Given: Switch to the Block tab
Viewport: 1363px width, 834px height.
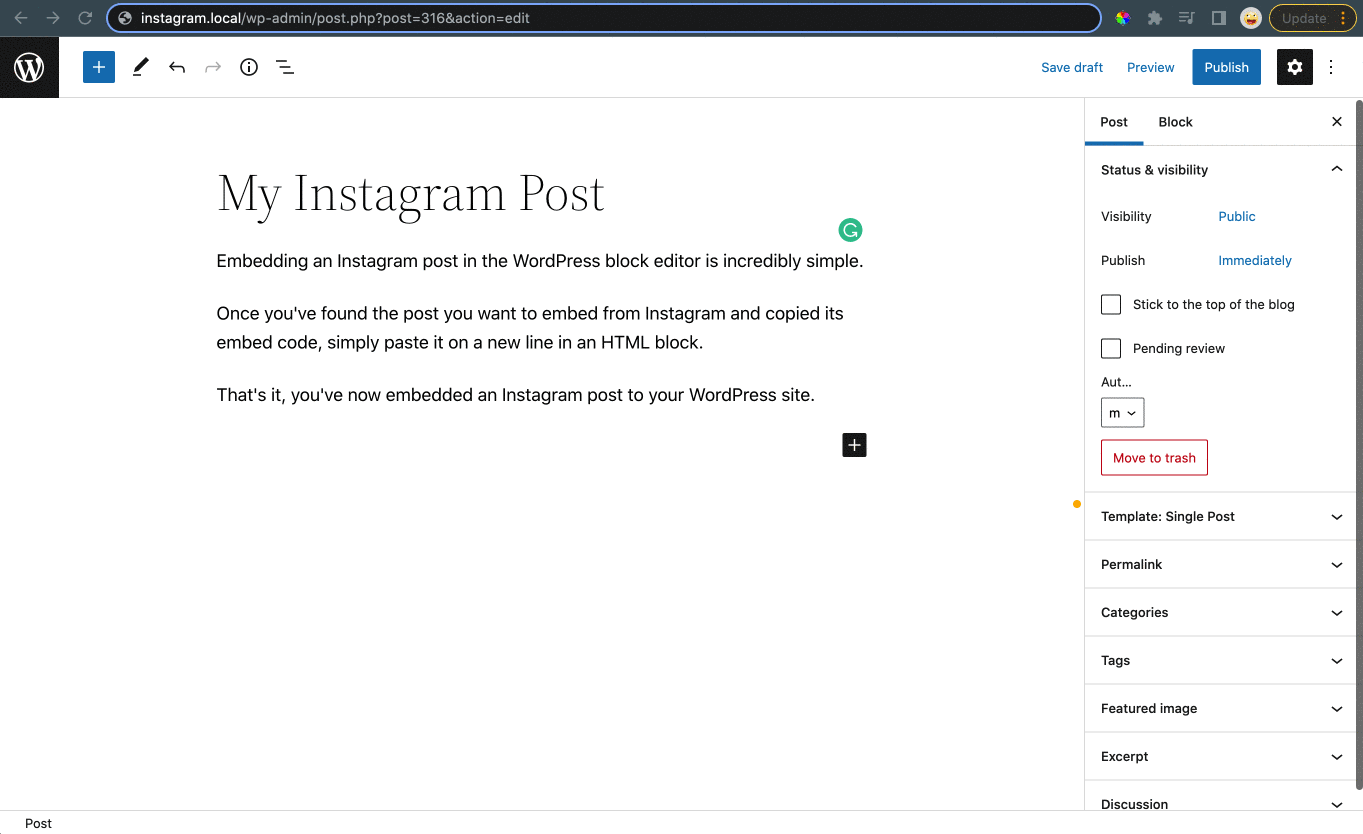Looking at the screenshot, I should [1175, 122].
